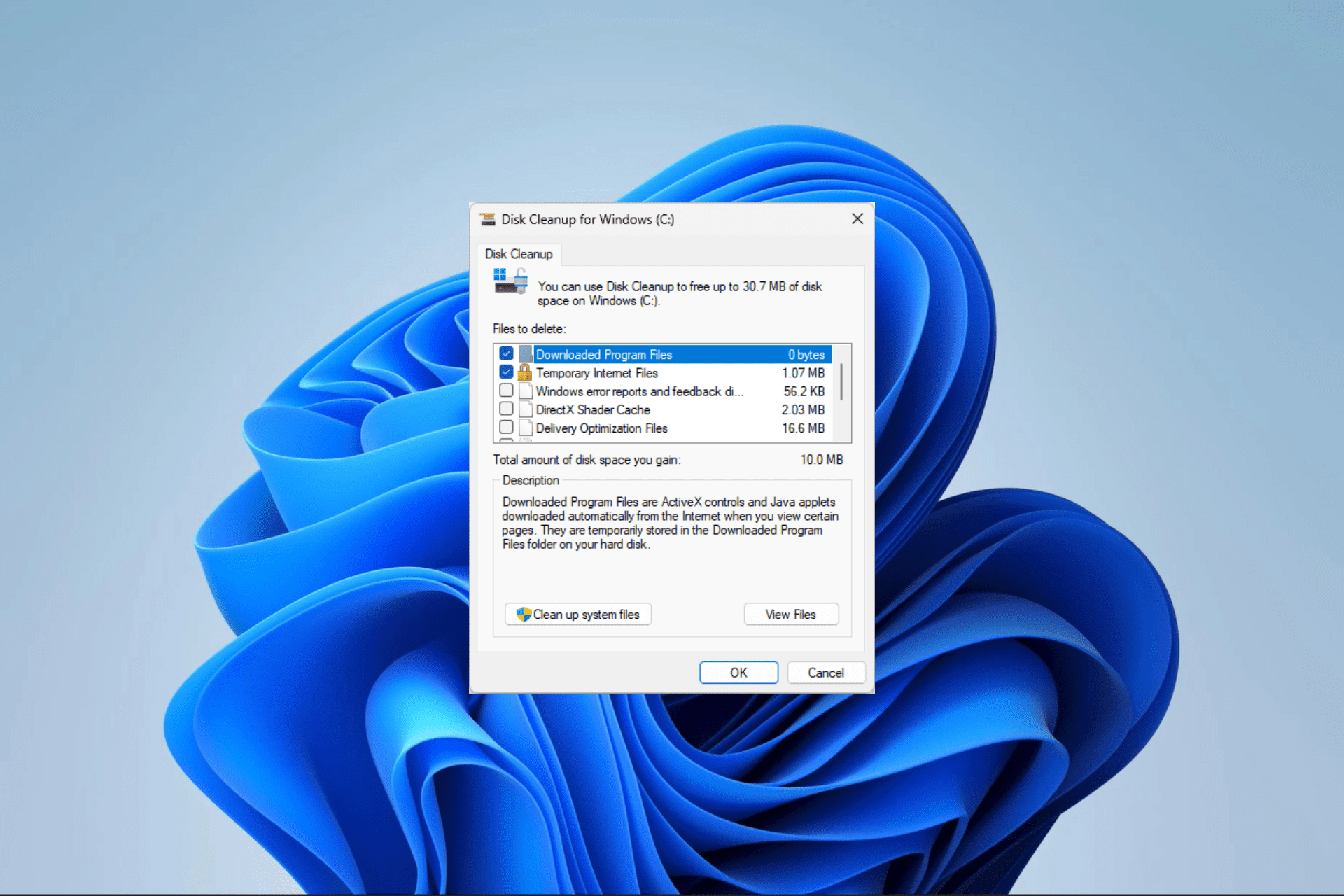The image size is (1344, 896).
Task: Close the Disk Cleanup window
Action: click(857, 218)
